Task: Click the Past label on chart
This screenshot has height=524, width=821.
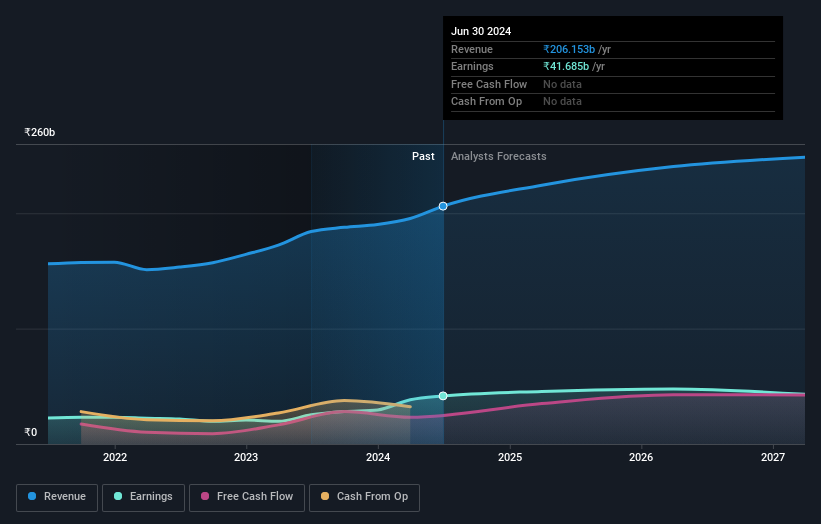Action: [x=423, y=157]
